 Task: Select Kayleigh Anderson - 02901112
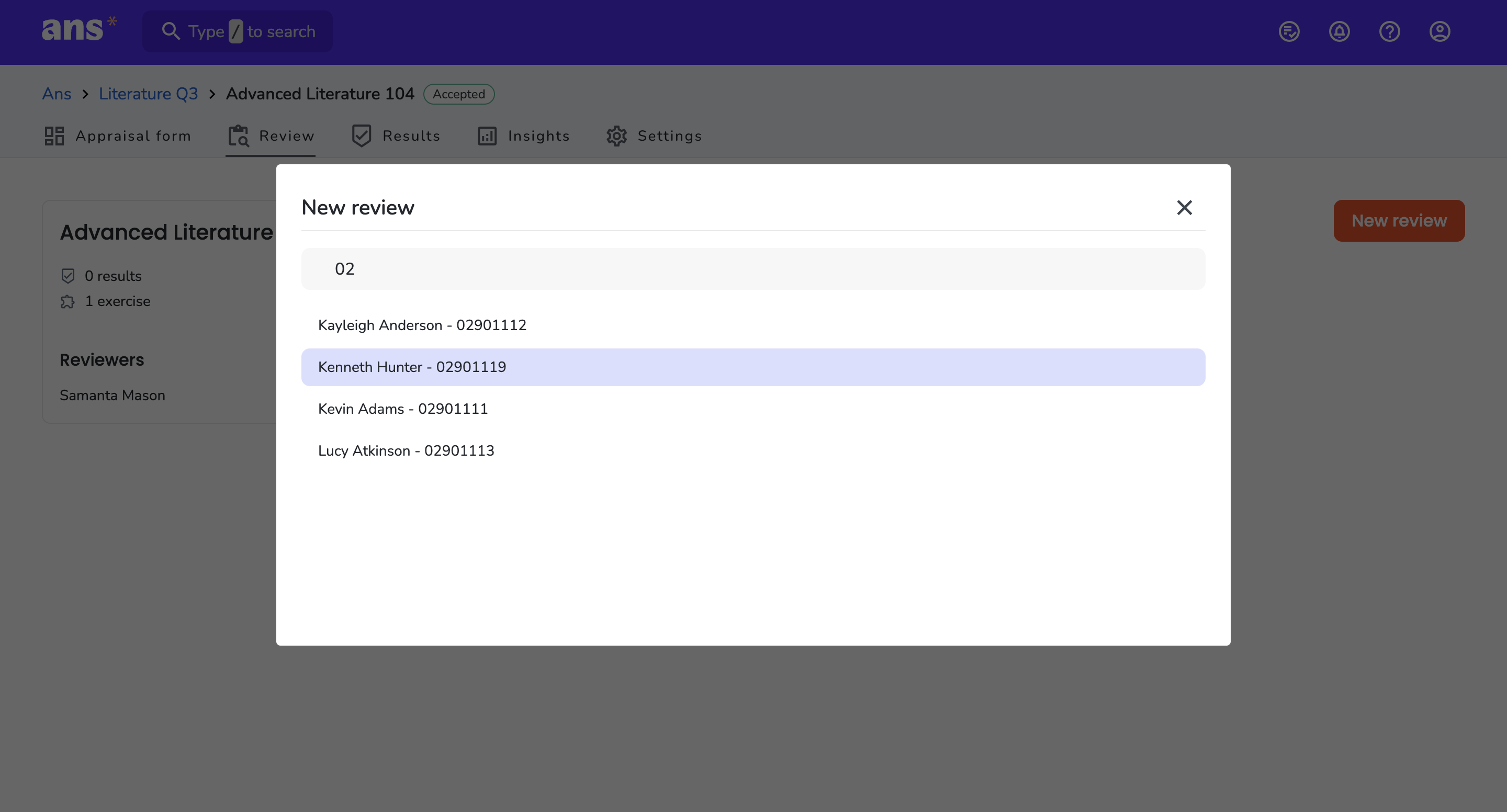(753, 325)
